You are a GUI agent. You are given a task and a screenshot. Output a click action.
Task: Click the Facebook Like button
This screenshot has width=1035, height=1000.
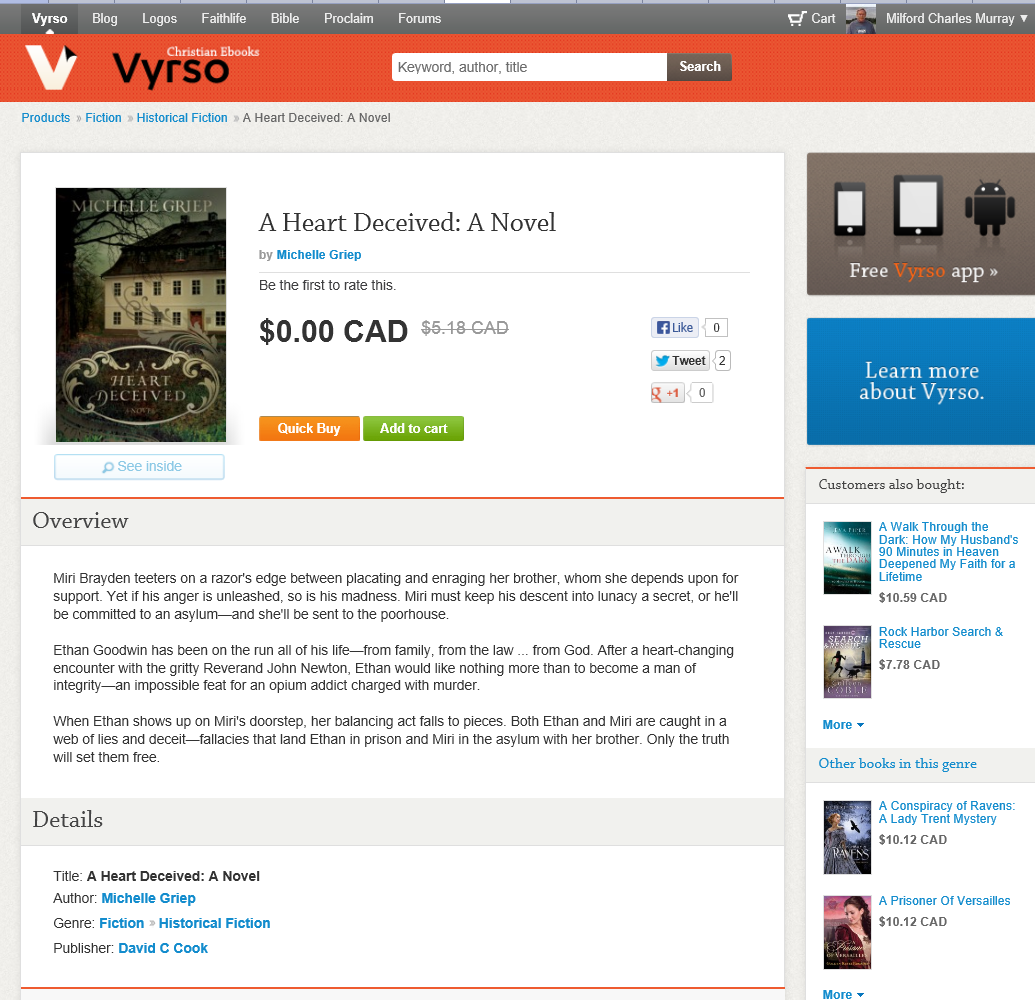click(x=675, y=327)
